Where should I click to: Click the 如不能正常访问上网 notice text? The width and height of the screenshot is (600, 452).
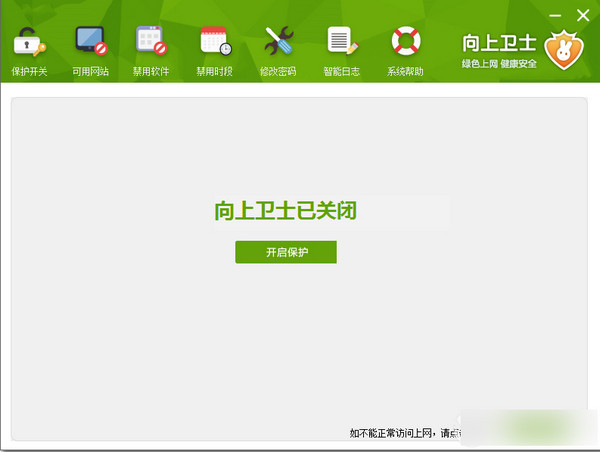click(405, 433)
